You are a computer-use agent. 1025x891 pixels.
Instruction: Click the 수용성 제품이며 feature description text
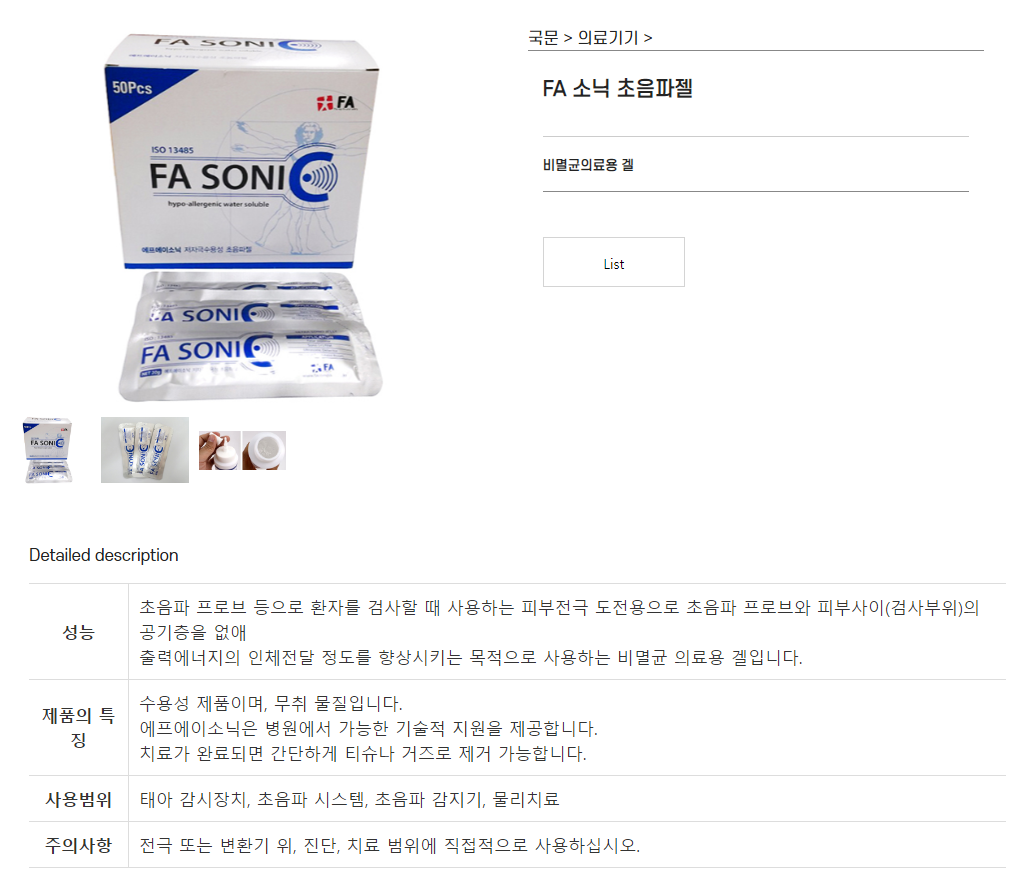point(271,703)
